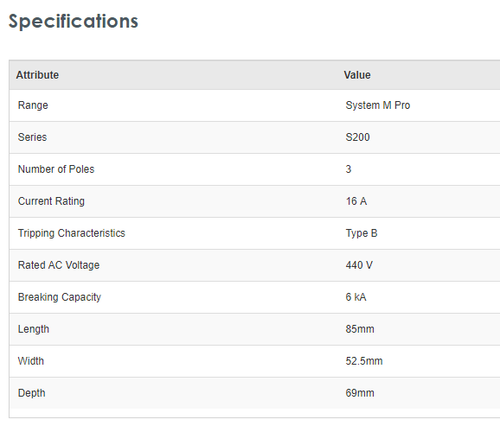
Task: Select the Type B value
Action: point(361,233)
